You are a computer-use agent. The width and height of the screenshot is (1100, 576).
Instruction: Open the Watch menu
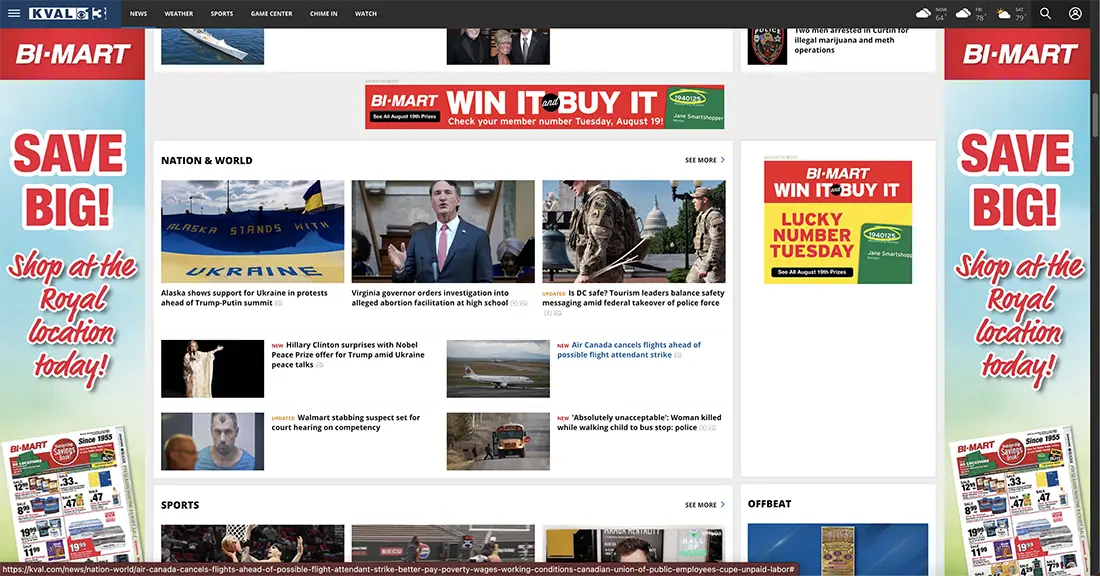[x=365, y=13]
